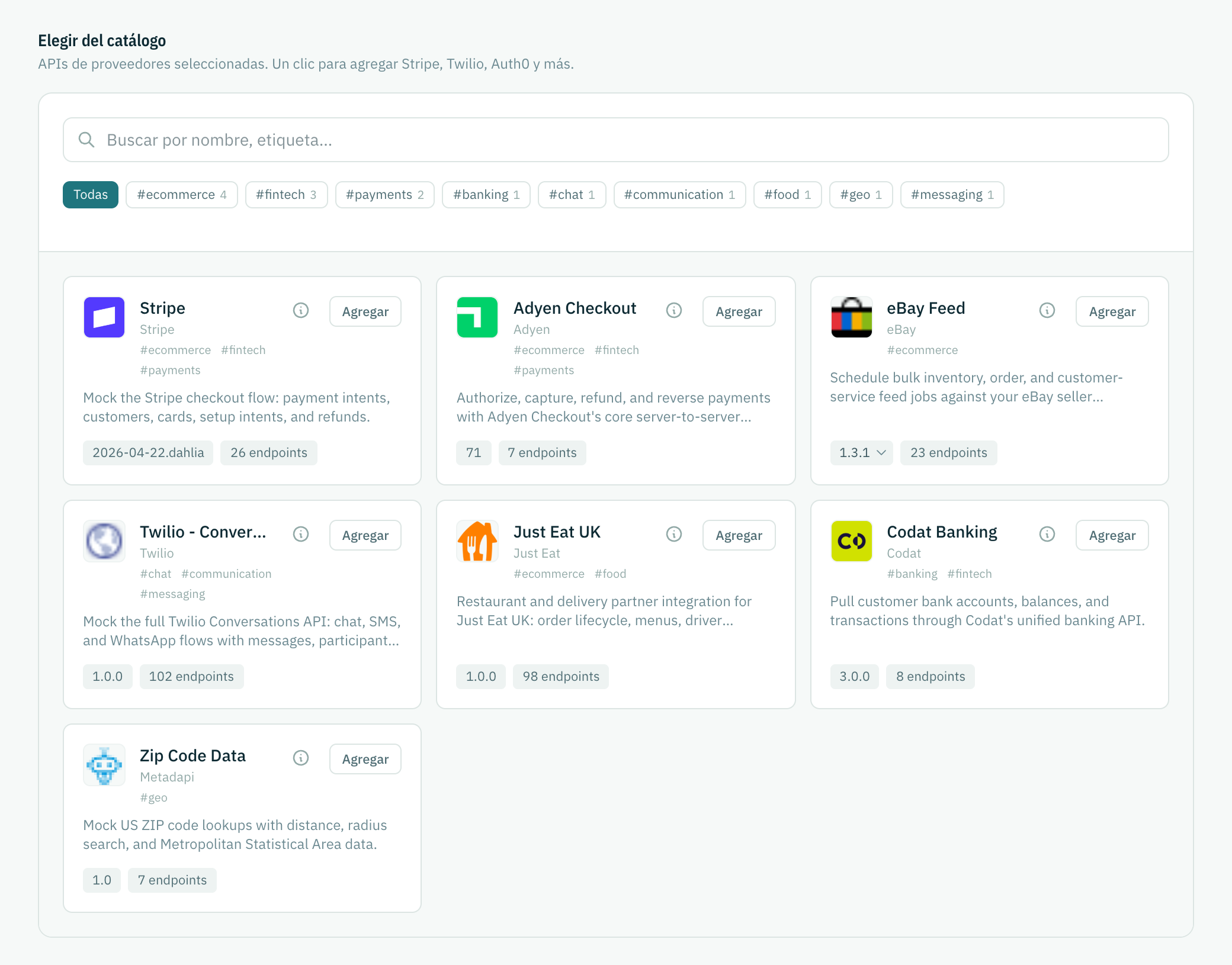Screen dimensions: 1232x965
Task: Show info for eBay Feed
Action: 1047,310
